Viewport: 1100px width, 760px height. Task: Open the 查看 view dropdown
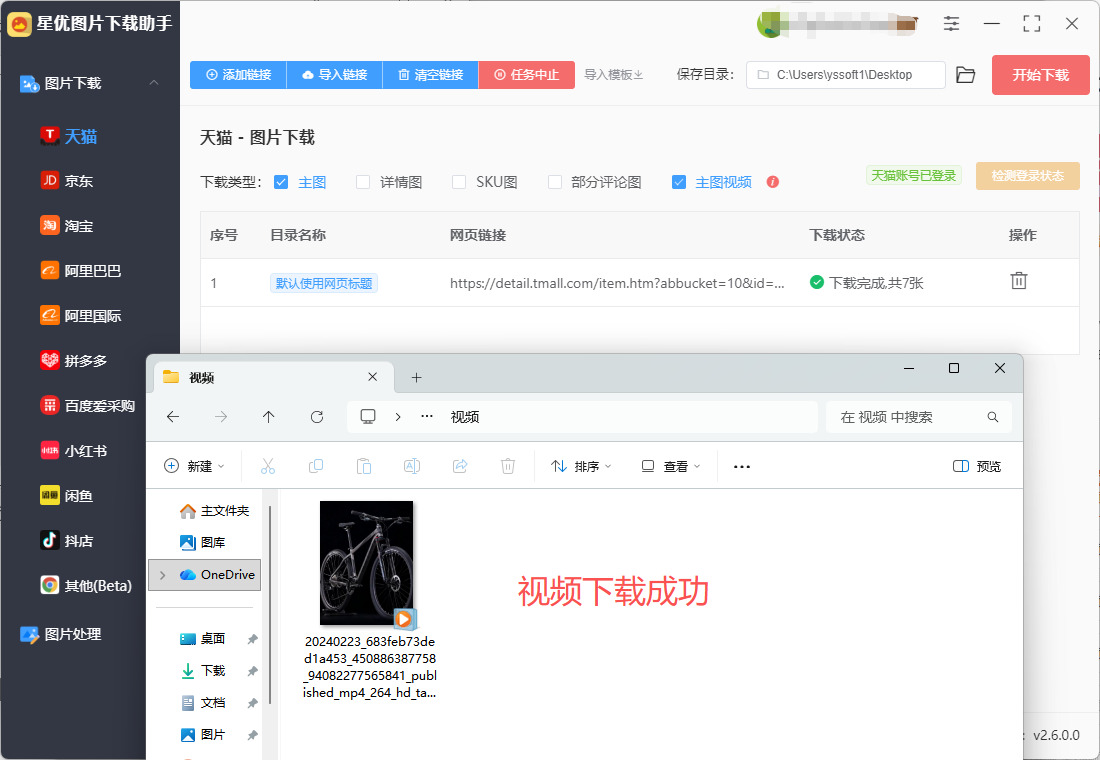(x=671, y=466)
